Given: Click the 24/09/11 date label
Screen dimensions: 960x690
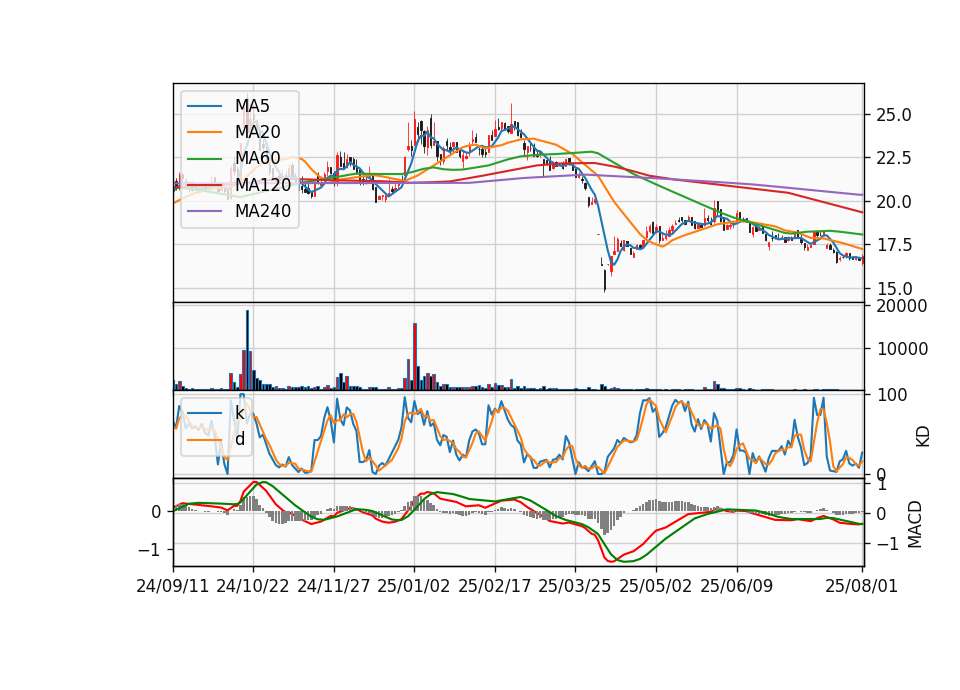Looking at the screenshot, I should (x=173, y=586).
